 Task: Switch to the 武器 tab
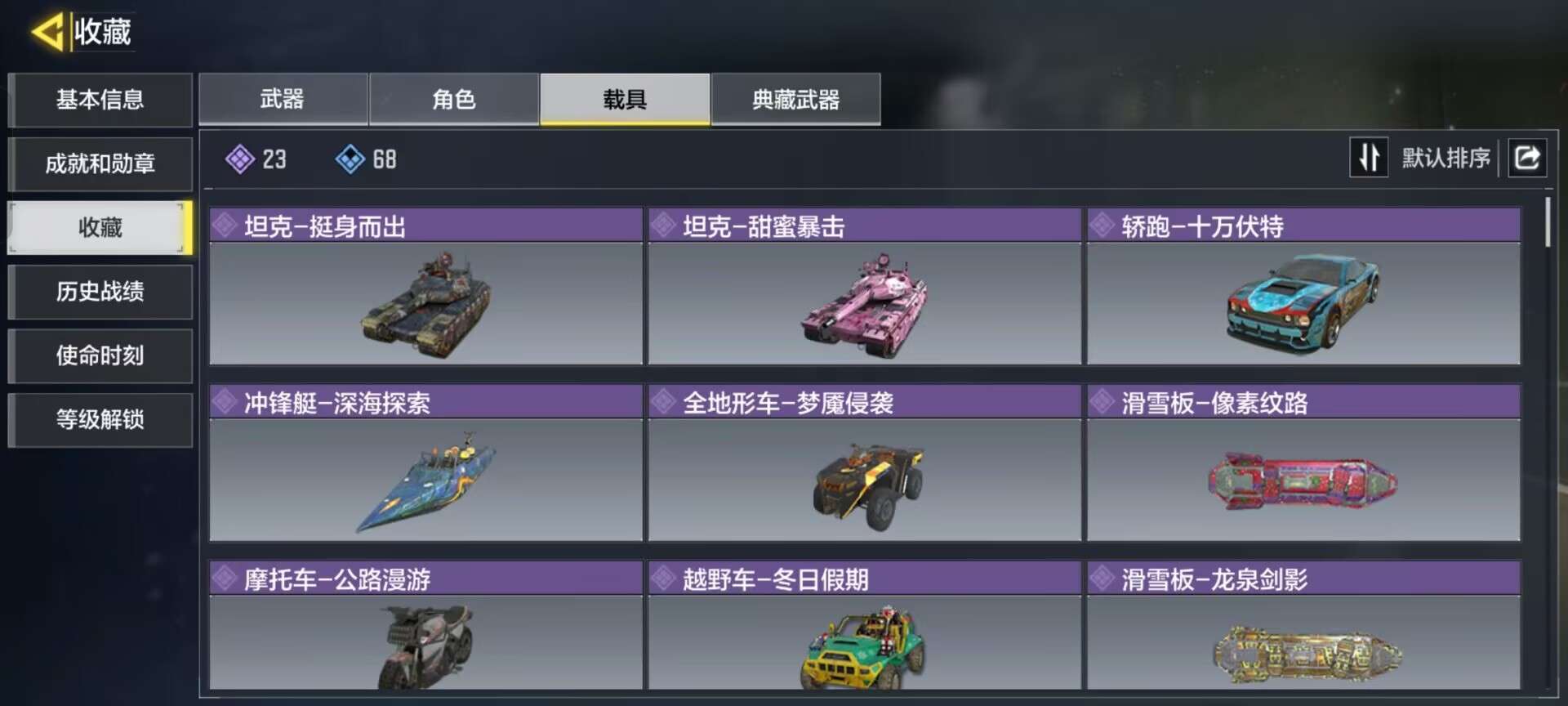pyautogui.click(x=283, y=100)
